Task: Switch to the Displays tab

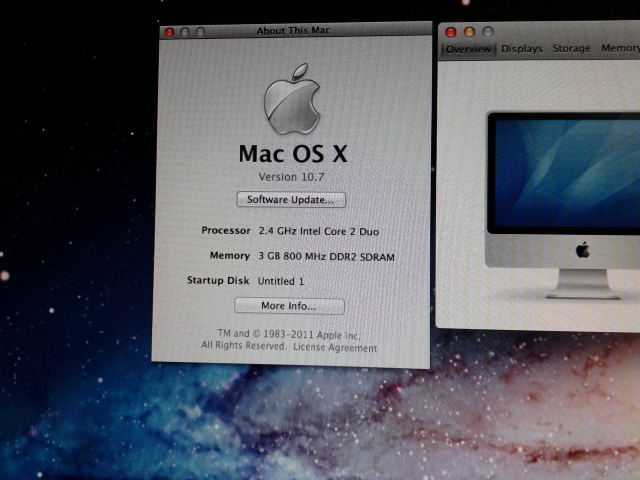Action: click(x=522, y=49)
